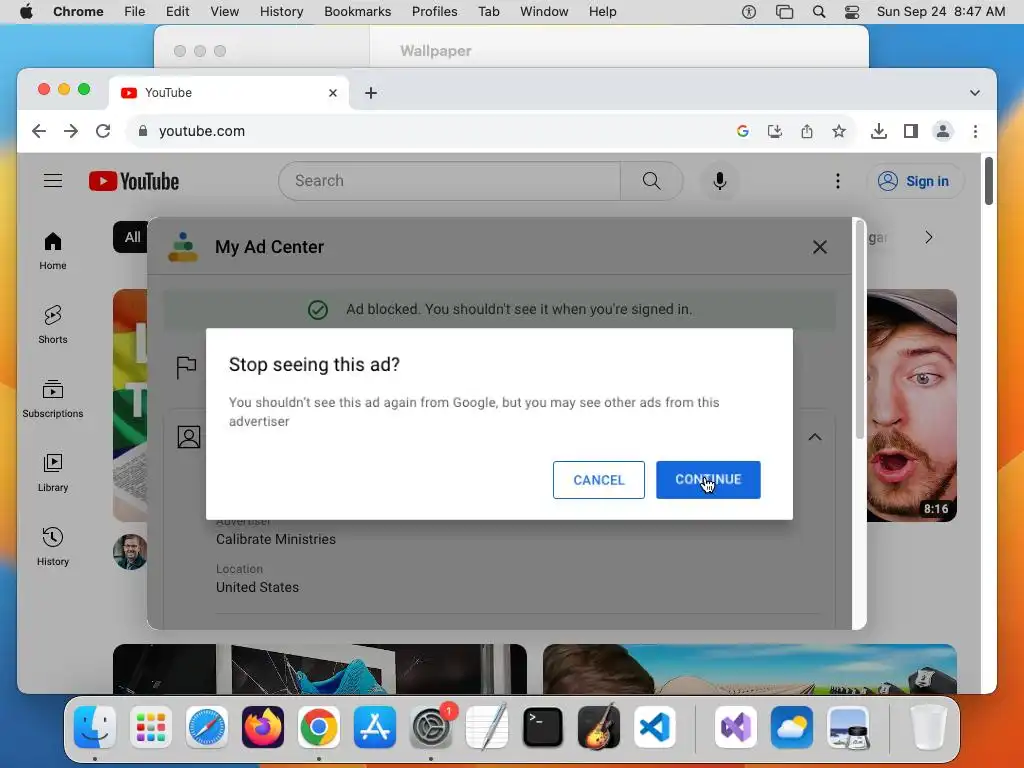Screen dimensions: 1024x768
Task: Bookmark this tab with the star
Action: [x=839, y=131]
